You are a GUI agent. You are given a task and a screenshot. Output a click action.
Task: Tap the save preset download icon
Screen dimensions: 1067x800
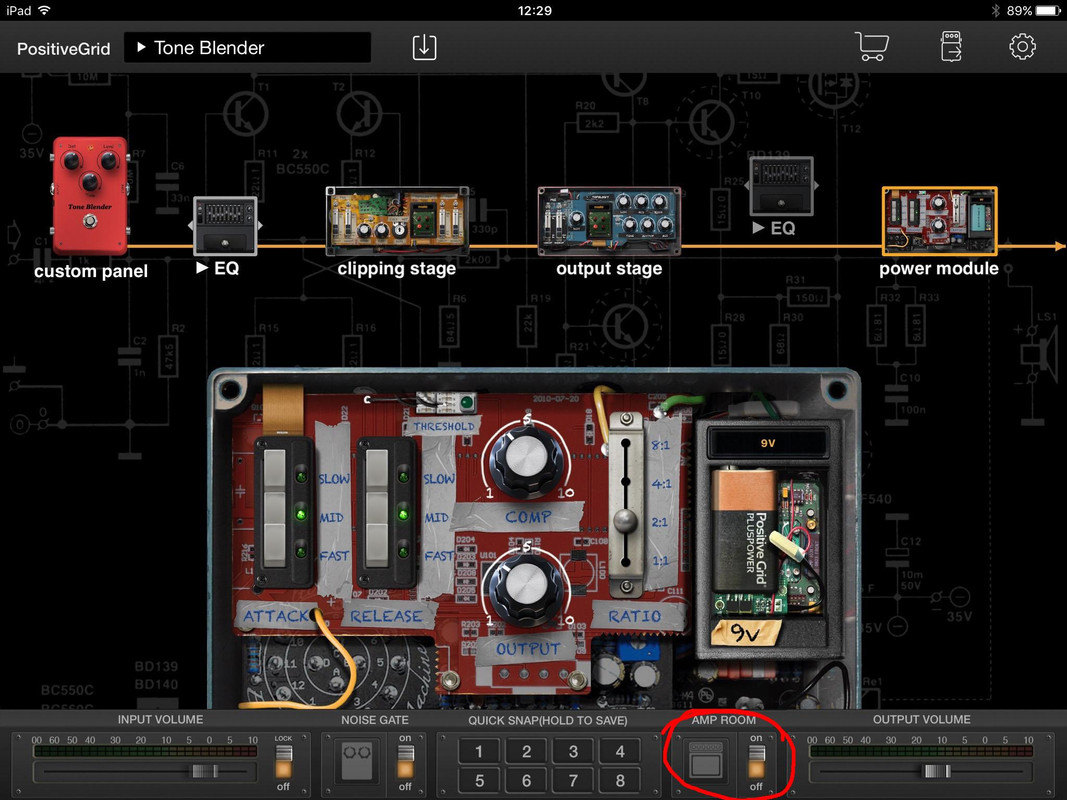(x=424, y=47)
